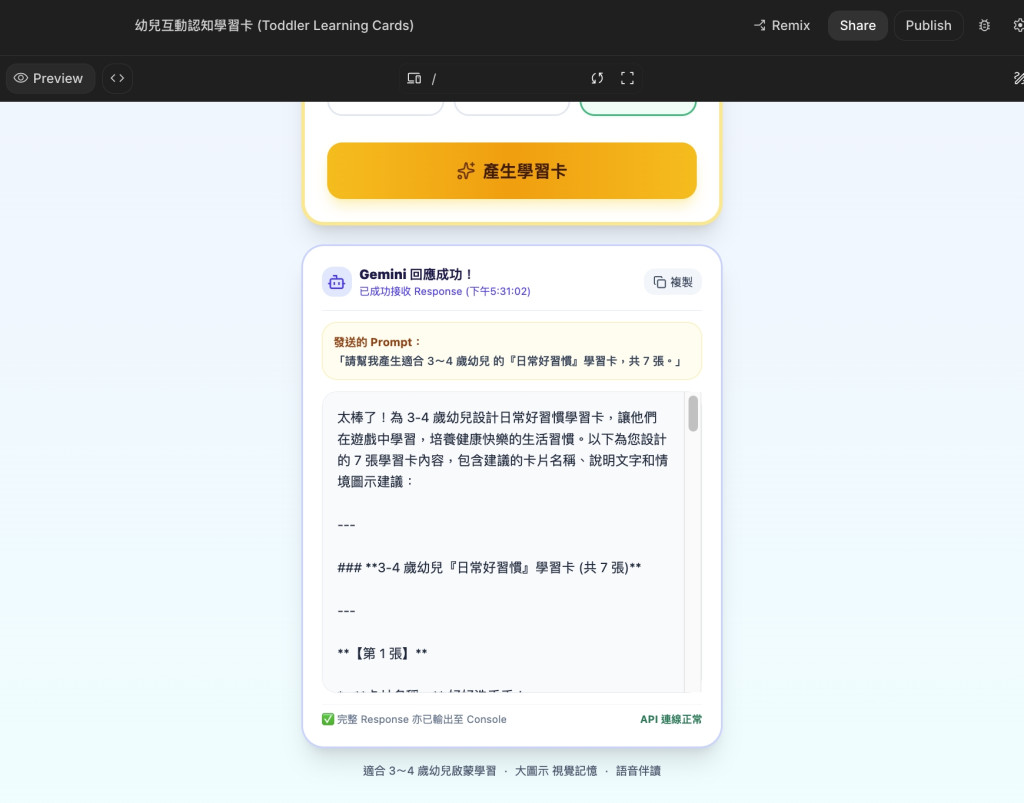Copy the response with 複製 button
The image size is (1024, 803).
(x=673, y=282)
